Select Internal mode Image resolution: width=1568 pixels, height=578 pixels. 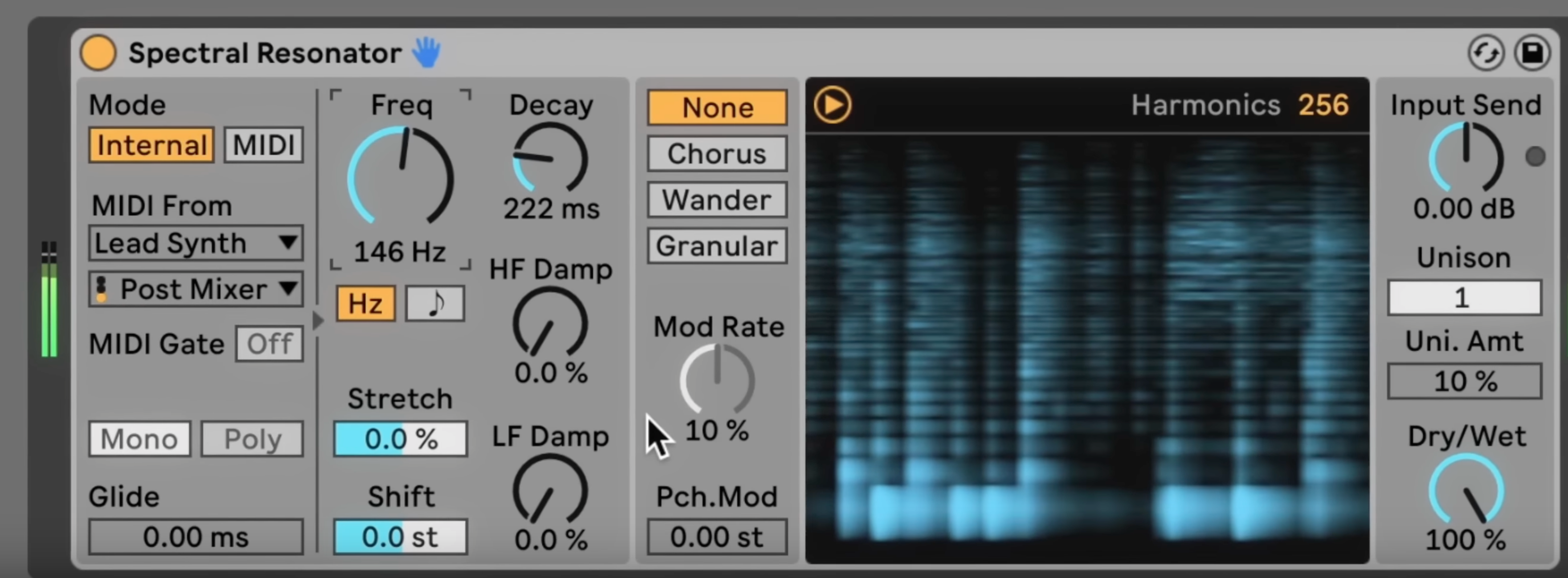coord(151,145)
